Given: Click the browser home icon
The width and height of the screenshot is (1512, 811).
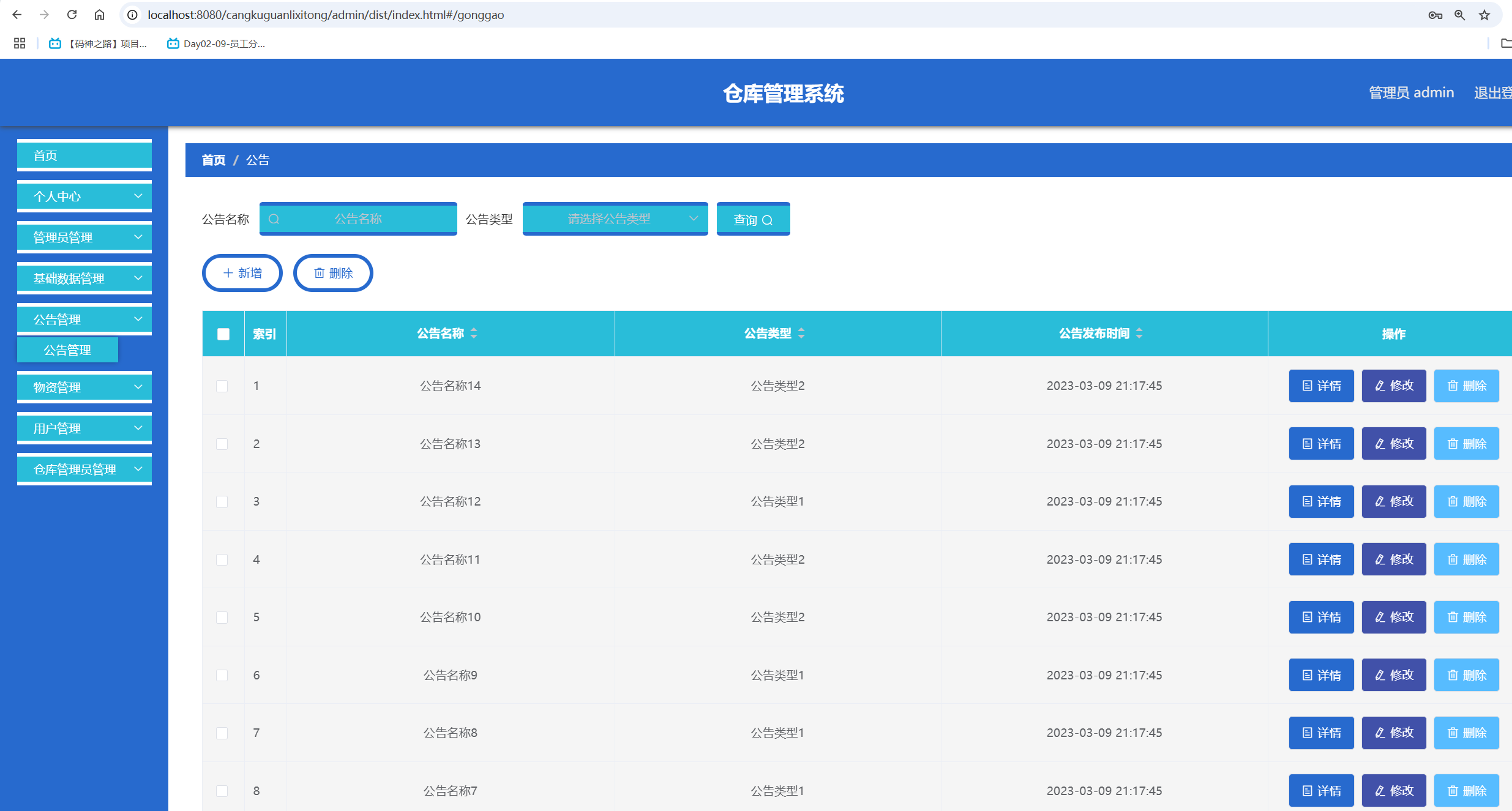Looking at the screenshot, I should click(99, 15).
